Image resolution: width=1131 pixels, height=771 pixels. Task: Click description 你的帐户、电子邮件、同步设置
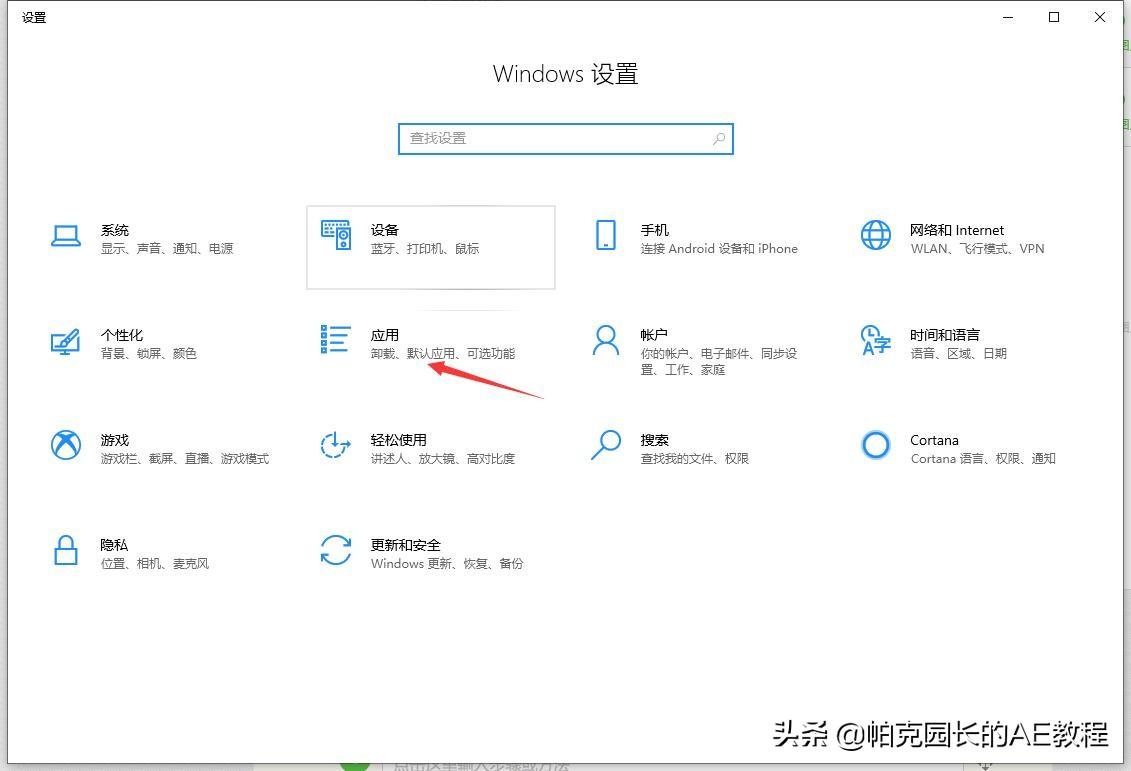coord(718,361)
